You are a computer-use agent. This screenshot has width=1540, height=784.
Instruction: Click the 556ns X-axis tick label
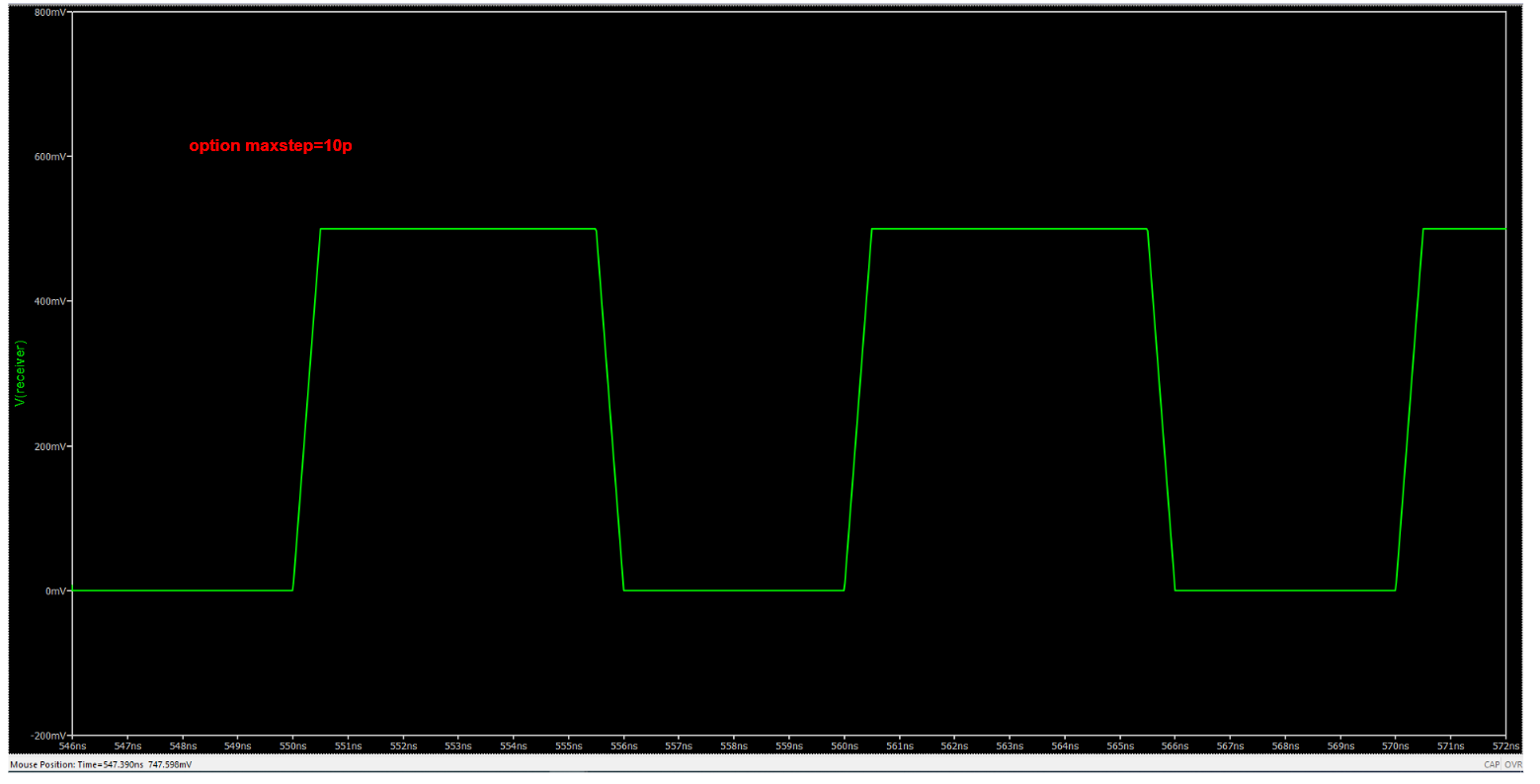click(x=624, y=745)
